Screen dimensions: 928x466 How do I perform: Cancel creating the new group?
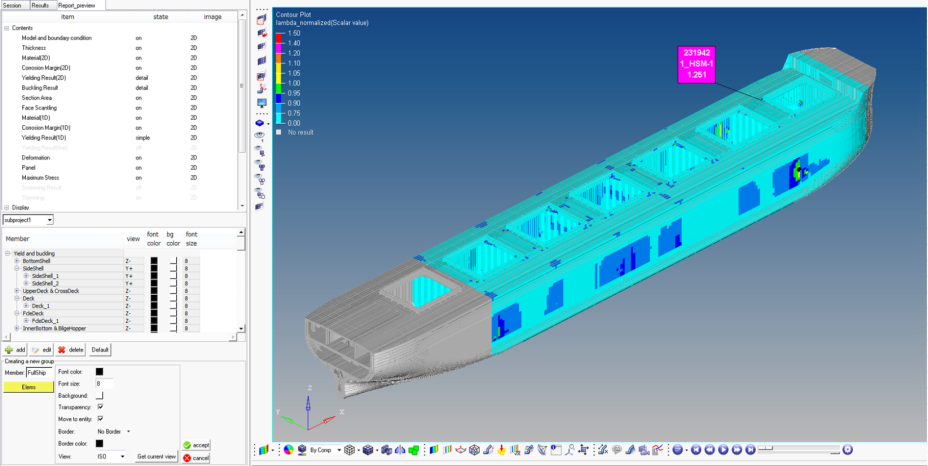[196, 458]
